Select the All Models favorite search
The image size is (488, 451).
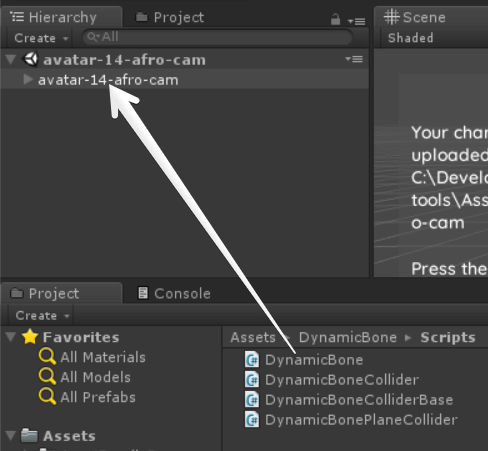85,377
